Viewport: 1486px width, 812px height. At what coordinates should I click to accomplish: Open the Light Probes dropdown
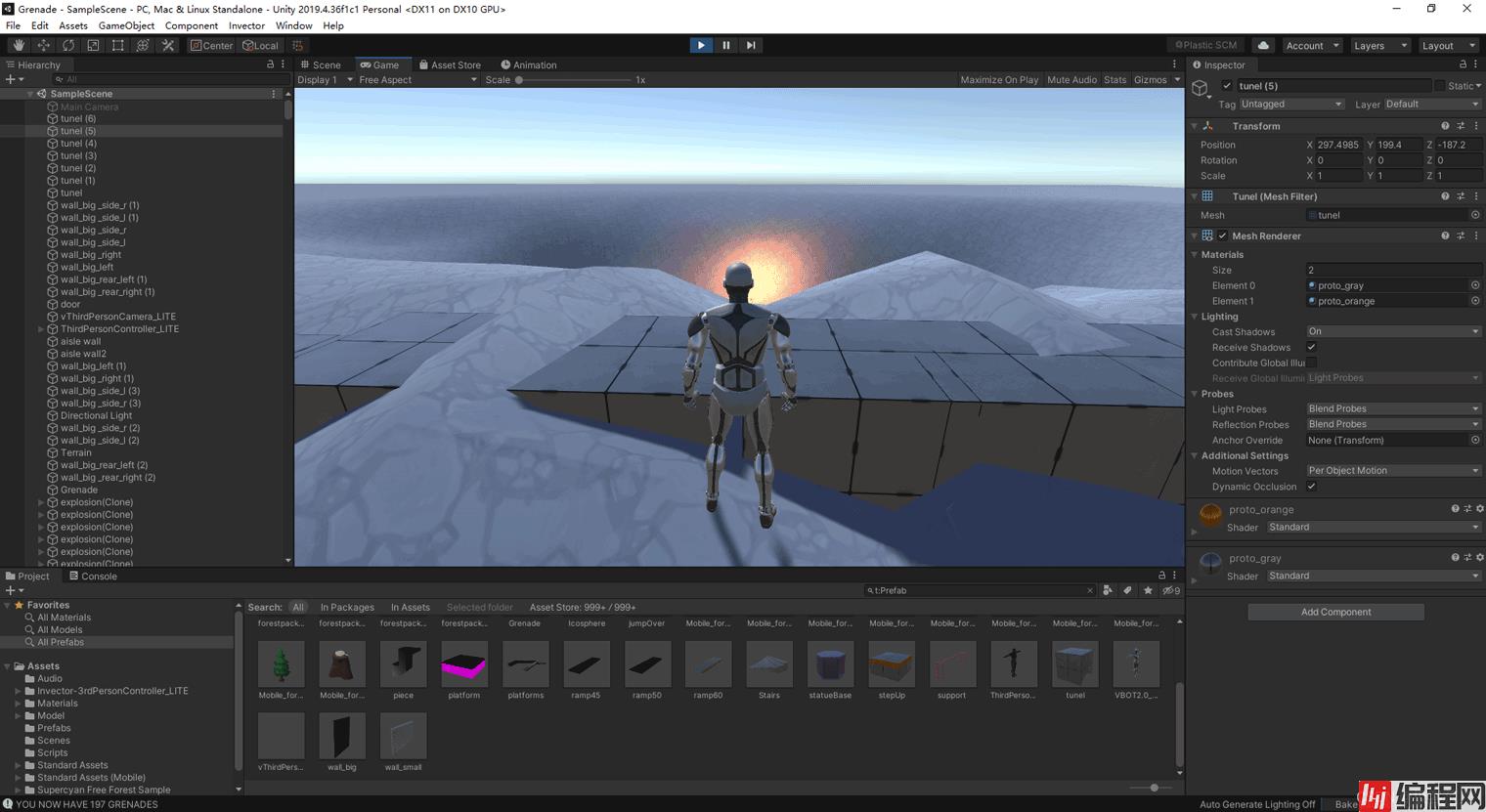(x=1393, y=408)
